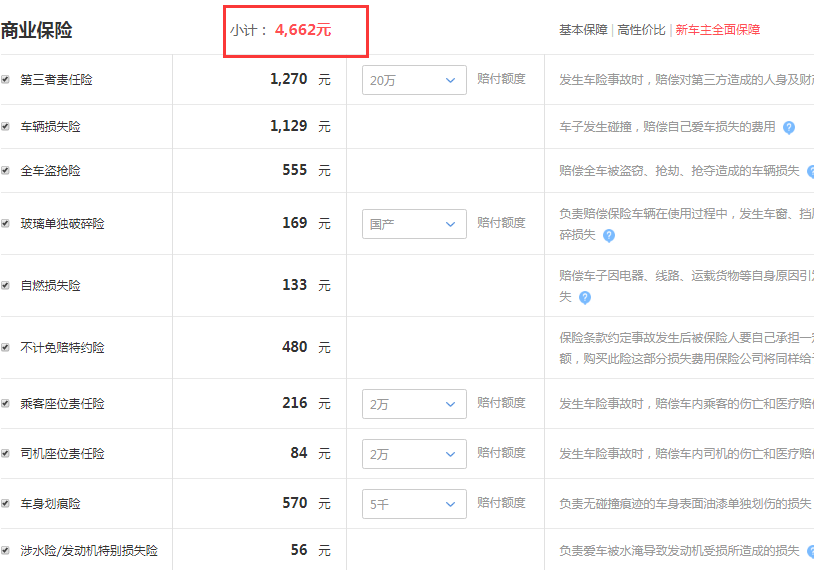This screenshot has width=814, height=570.
Task: Open 2万 dropdown for 乘客座位责任险
Action: click(414, 404)
